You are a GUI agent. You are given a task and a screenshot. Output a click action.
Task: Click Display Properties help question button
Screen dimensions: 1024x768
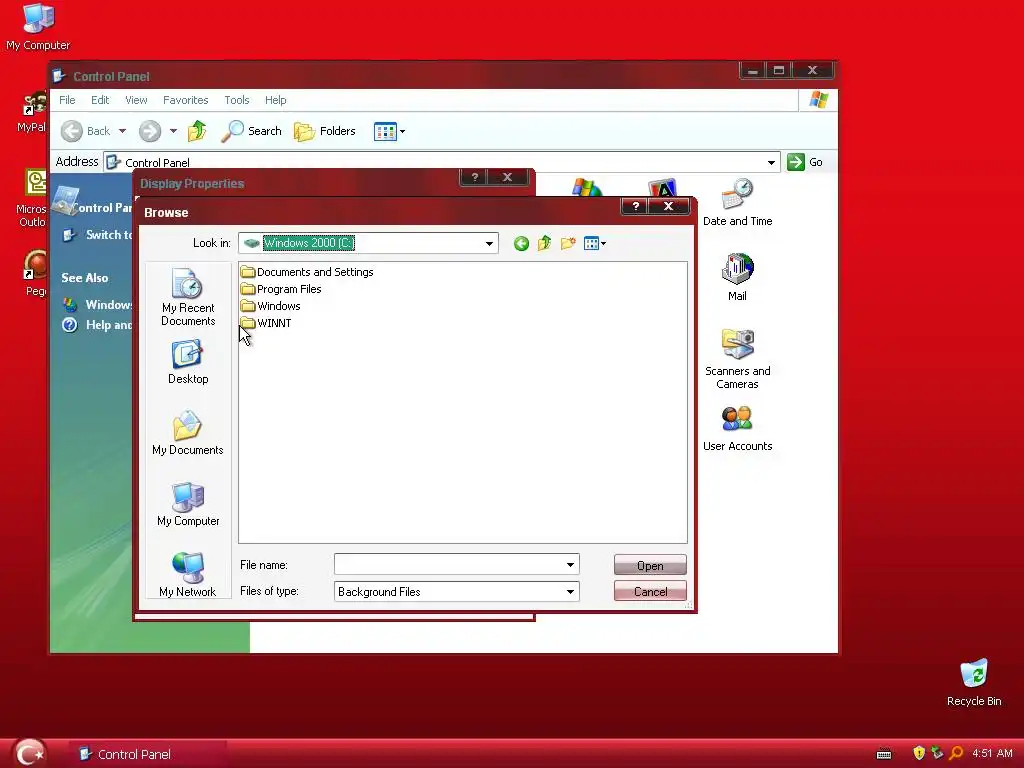coord(475,177)
